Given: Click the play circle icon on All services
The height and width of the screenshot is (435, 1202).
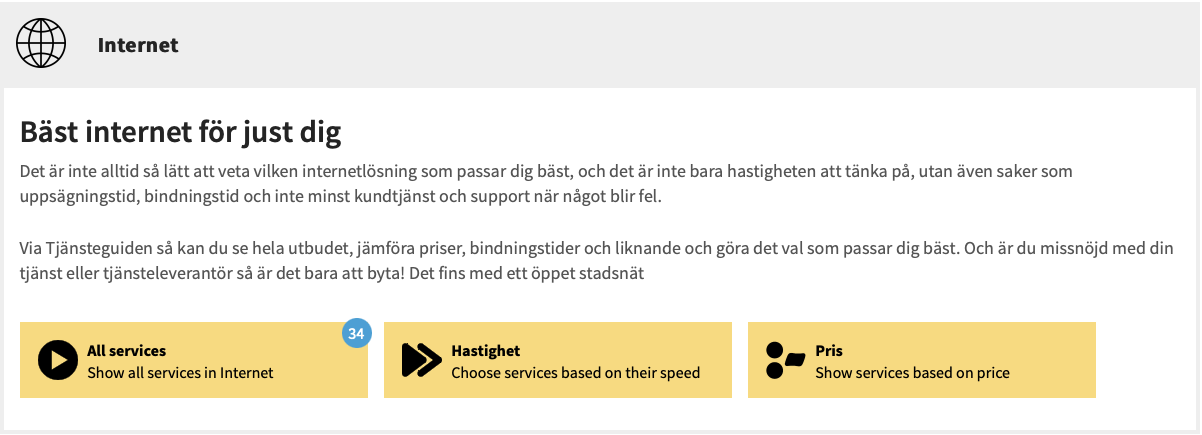Looking at the screenshot, I should 58,360.
